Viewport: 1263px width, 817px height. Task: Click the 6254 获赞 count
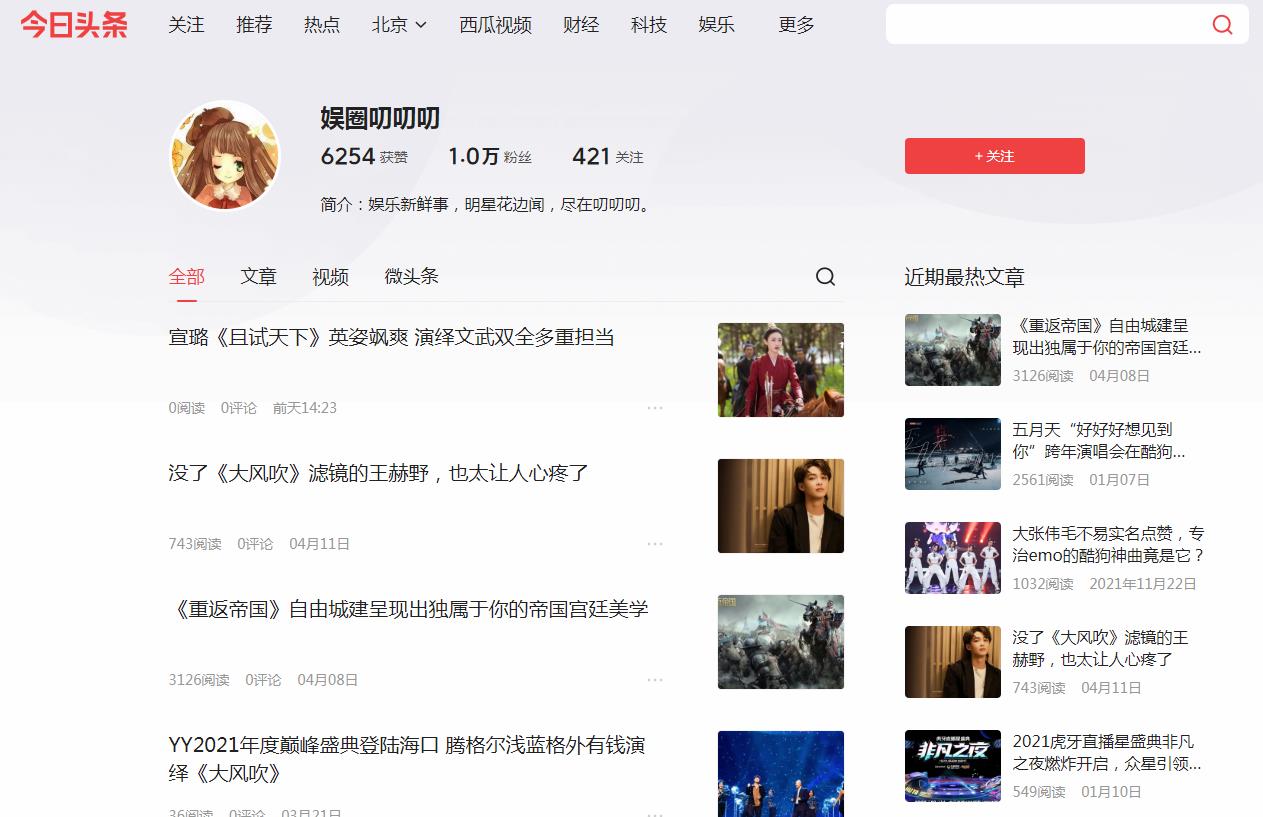pos(364,156)
